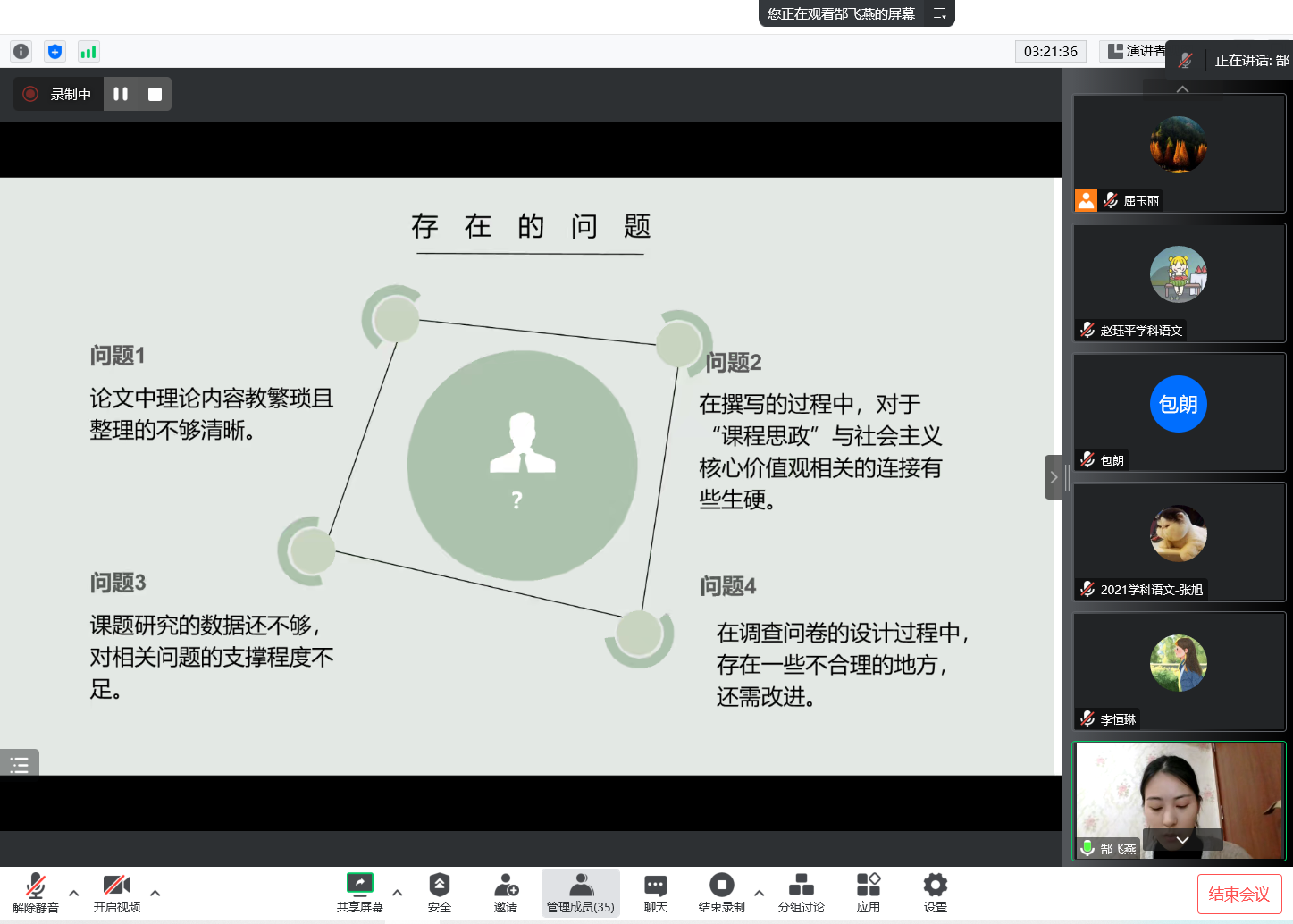Expand video options arrow beside 开启视频
Viewport: 1293px width, 924px height.
click(155, 893)
